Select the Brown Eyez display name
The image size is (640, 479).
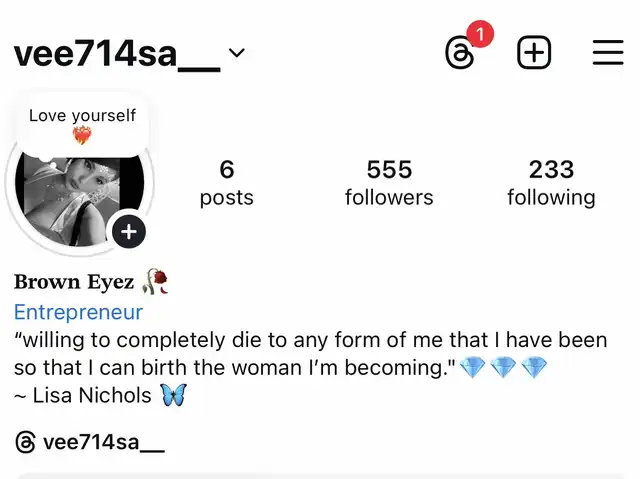[x=74, y=282]
